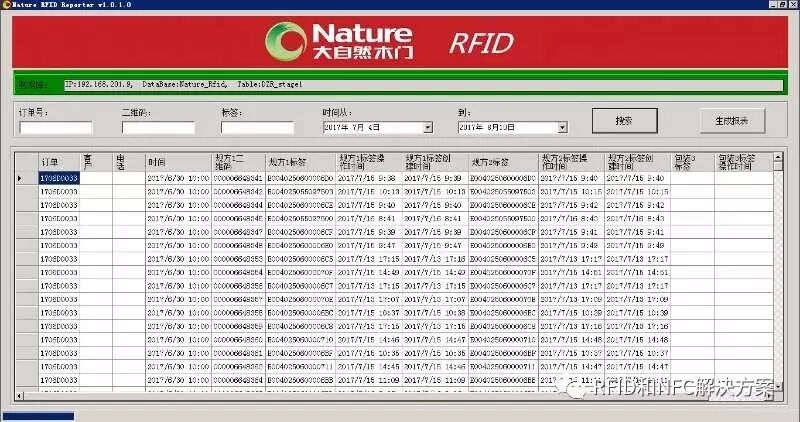Click the 电话 column header
The image size is (800, 422).
(x=129, y=162)
